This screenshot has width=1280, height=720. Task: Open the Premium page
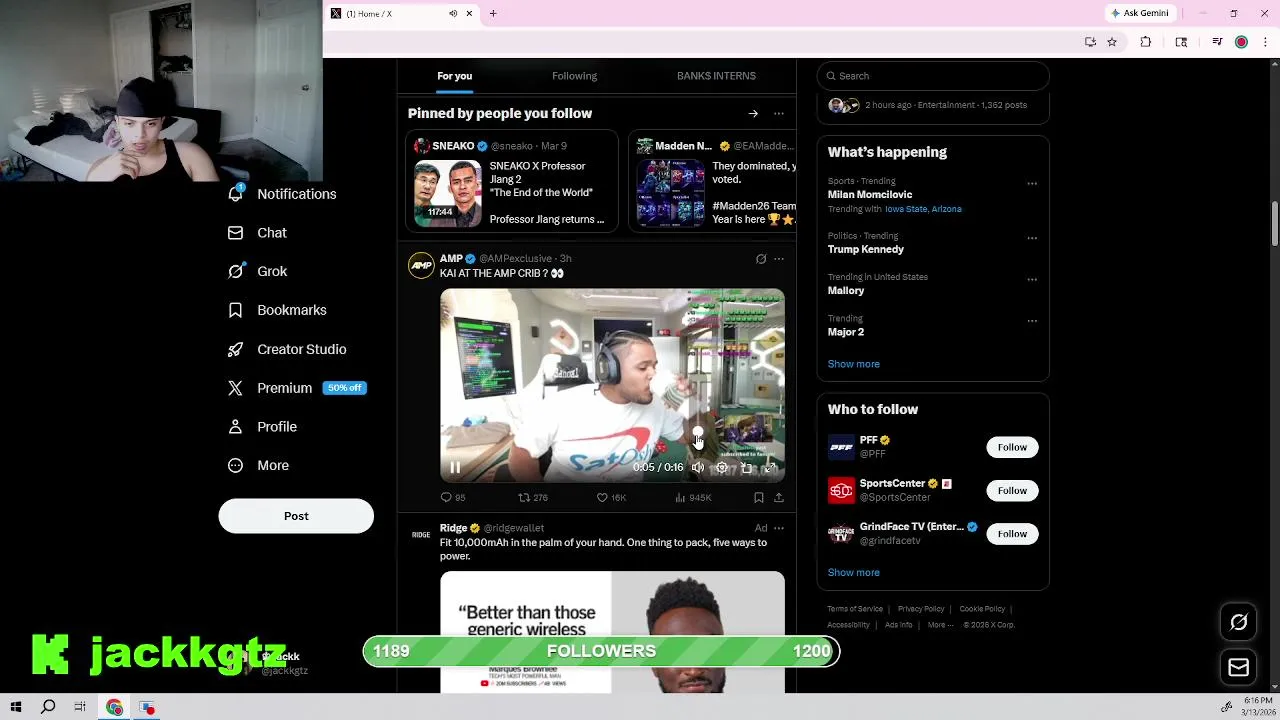(297, 388)
